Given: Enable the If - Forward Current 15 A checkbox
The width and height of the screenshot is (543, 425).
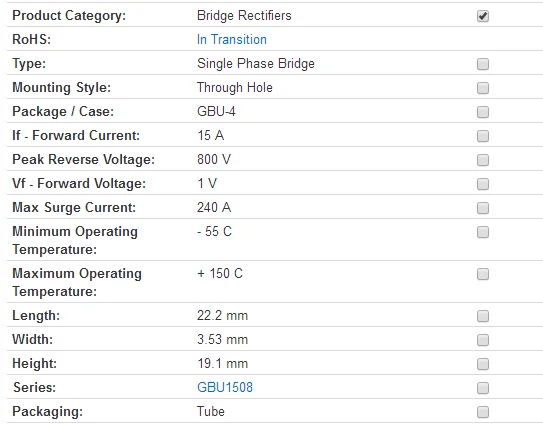Looking at the screenshot, I should click(x=483, y=136).
